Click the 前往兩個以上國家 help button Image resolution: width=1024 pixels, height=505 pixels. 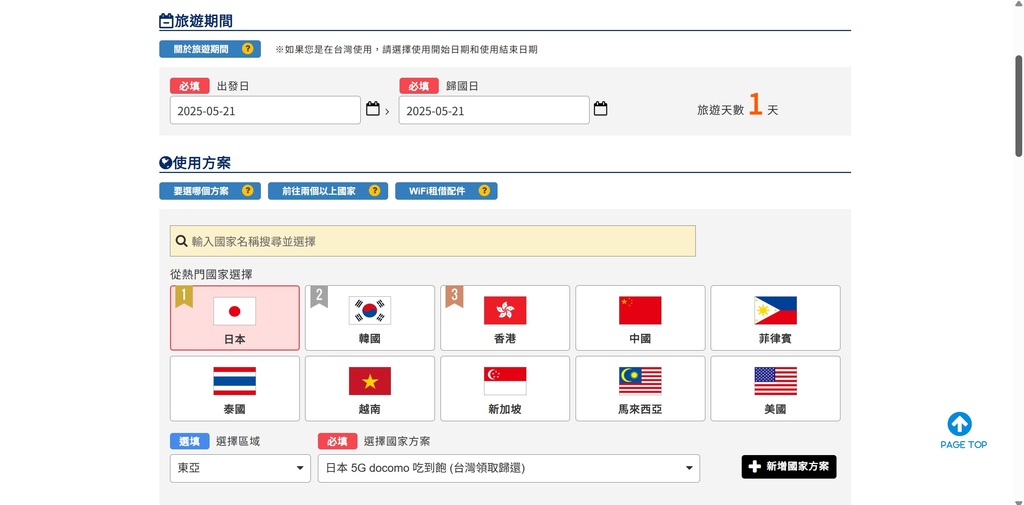328,191
